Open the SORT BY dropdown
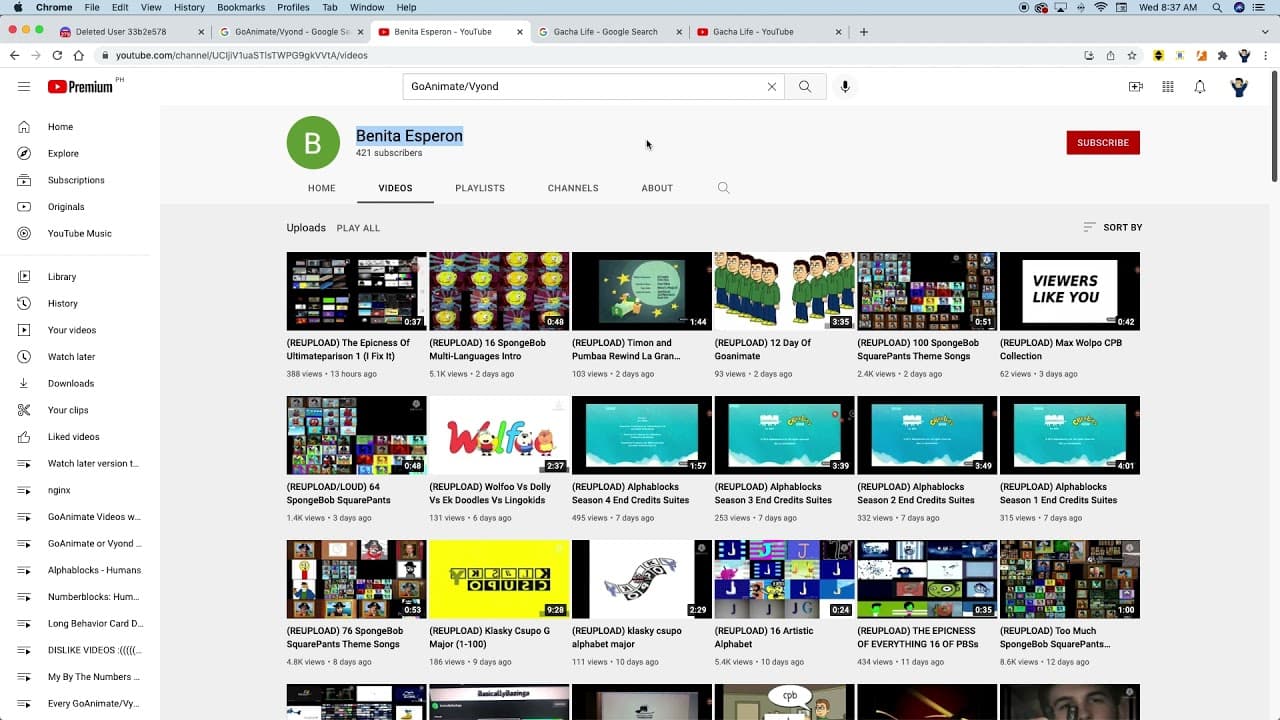This screenshot has width=1280, height=720. click(x=1112, y=227)
